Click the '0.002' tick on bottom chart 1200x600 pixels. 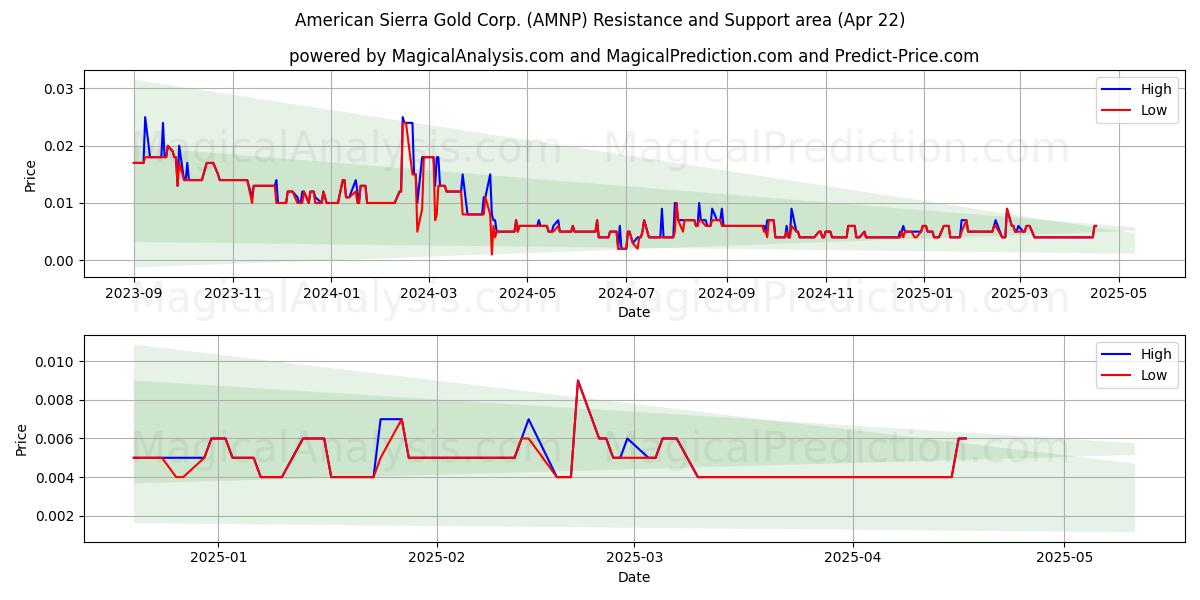tap(56, 517)
